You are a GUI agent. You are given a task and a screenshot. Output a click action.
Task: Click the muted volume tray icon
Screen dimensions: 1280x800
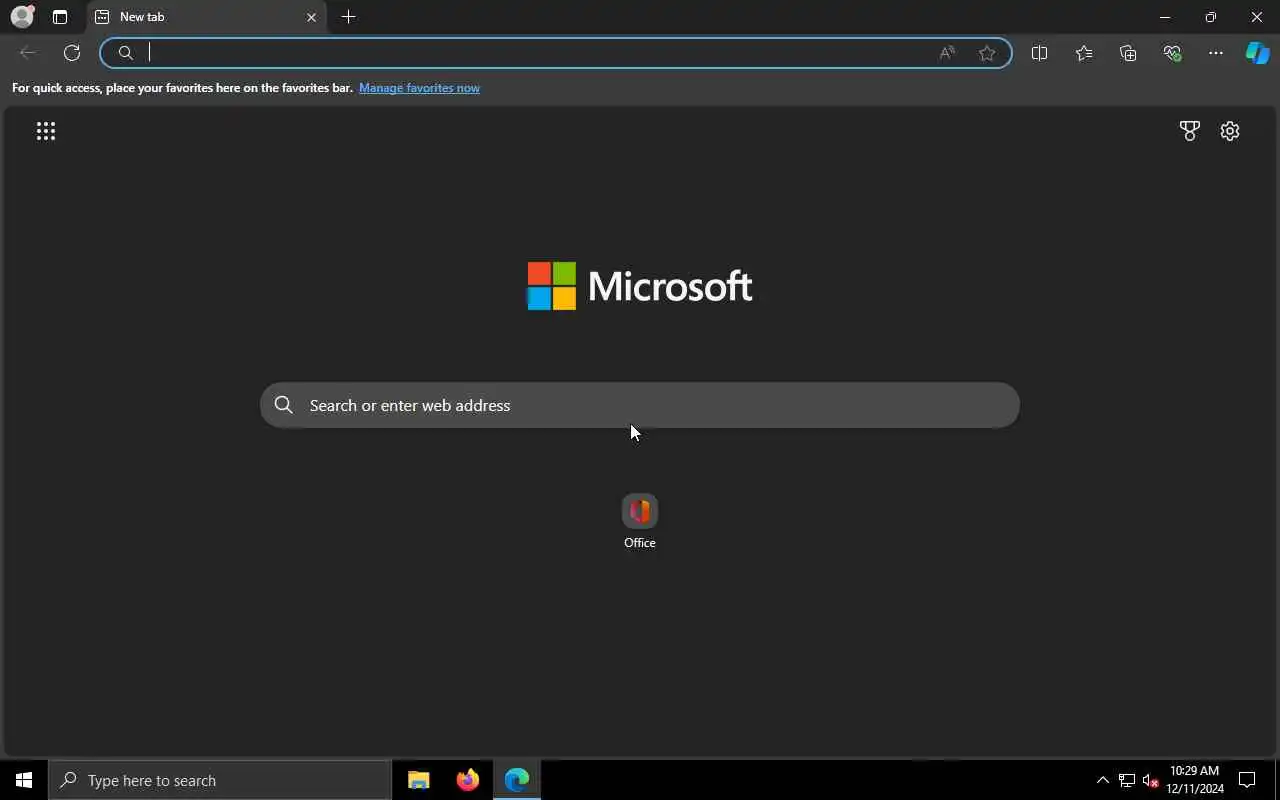[x=1150, y=780]
